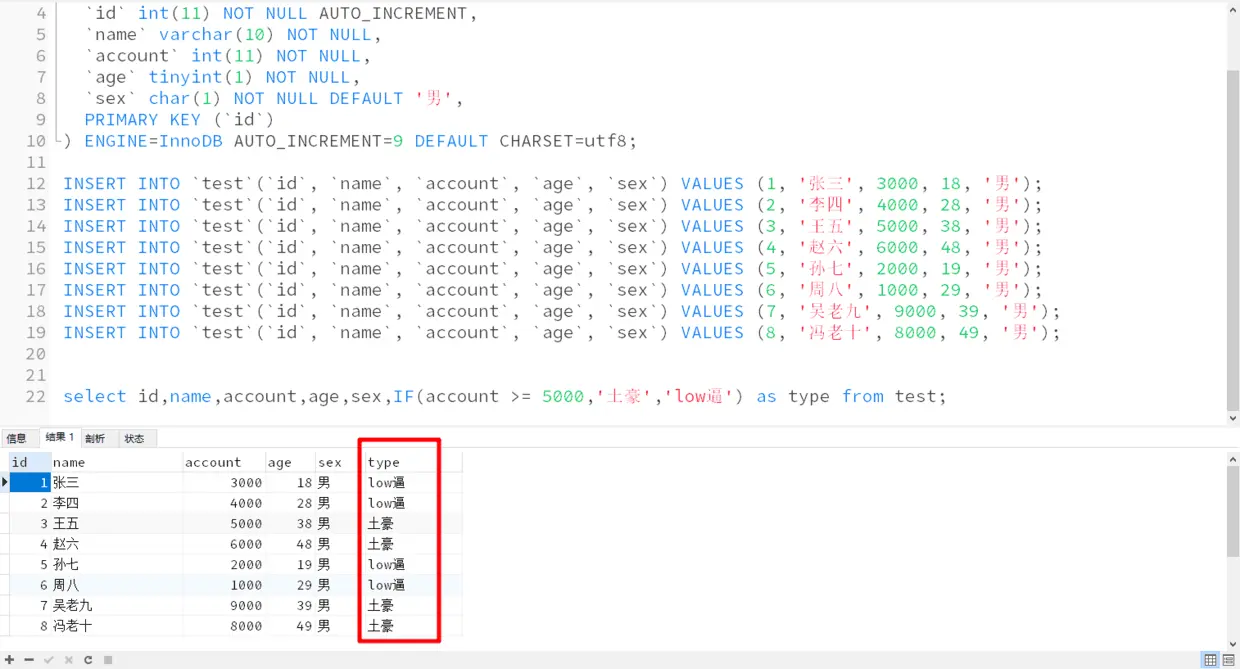The height and width of the screenshot is (669, 1240).
Task: Click the results scrollbar up arrow
Action: [1233, 459]
